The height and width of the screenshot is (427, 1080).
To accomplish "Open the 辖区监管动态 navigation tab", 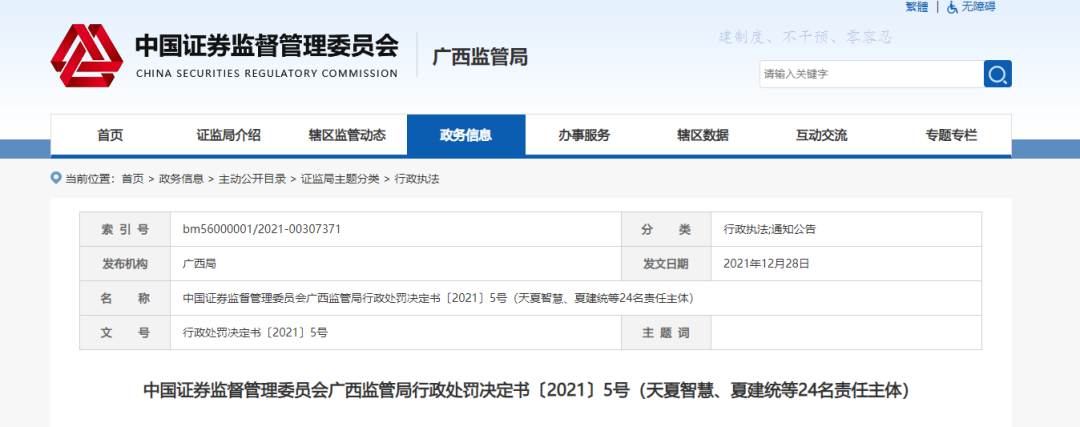I will (x=347, y=135).
